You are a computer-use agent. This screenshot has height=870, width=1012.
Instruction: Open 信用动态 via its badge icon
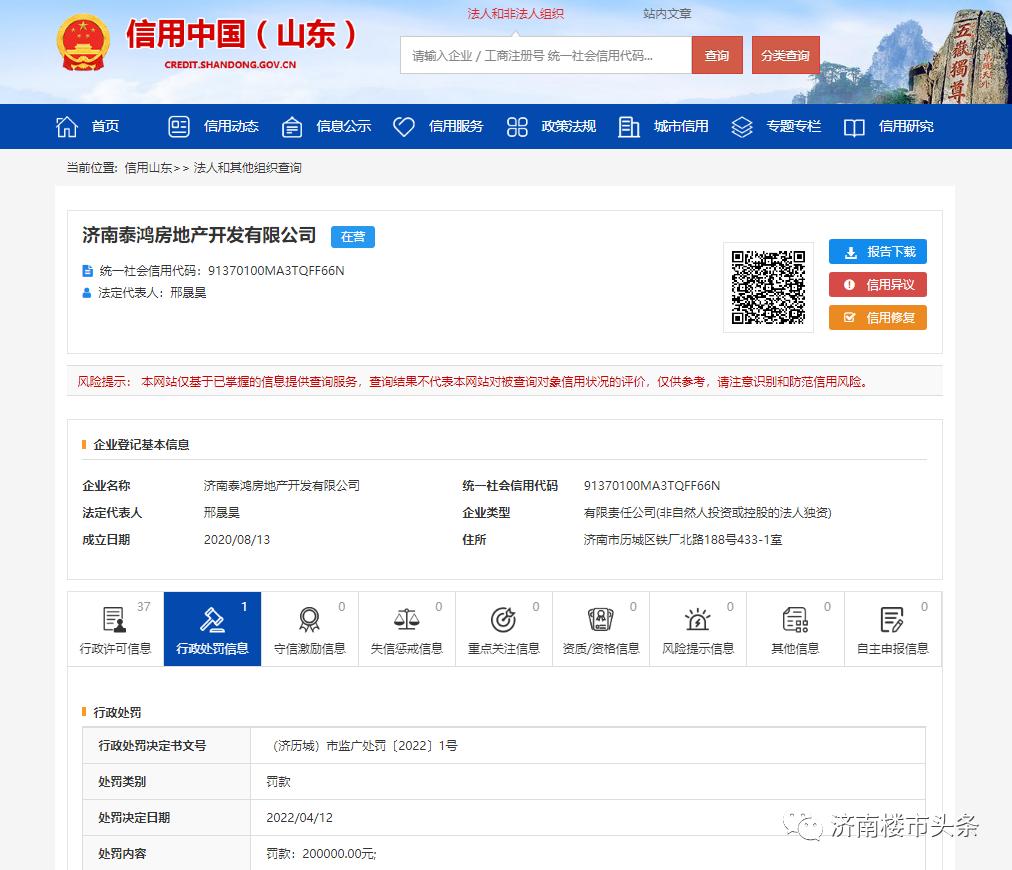178,126
